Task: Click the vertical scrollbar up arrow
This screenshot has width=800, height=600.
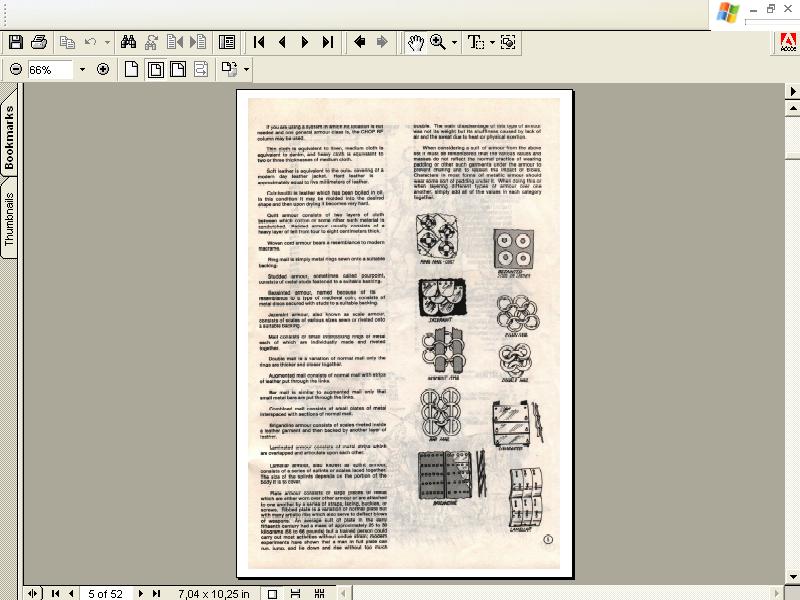Action: (x=793, y=108)
